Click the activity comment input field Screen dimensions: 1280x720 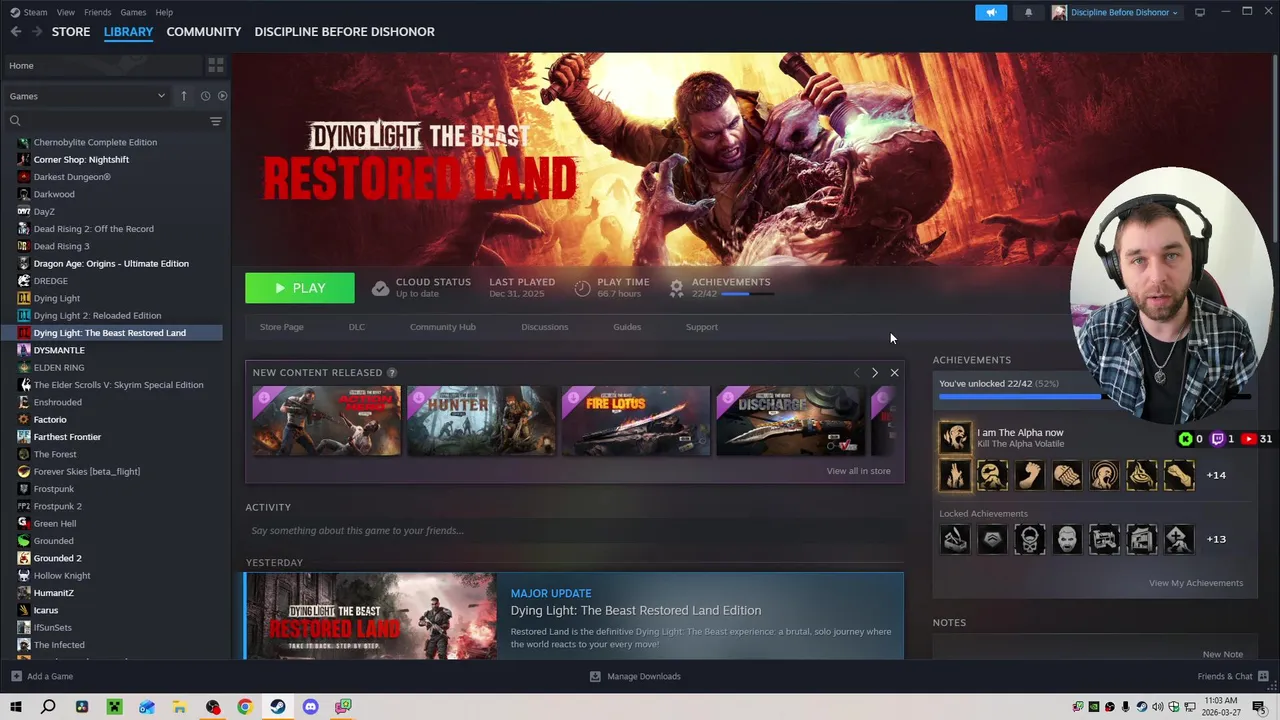574,531
